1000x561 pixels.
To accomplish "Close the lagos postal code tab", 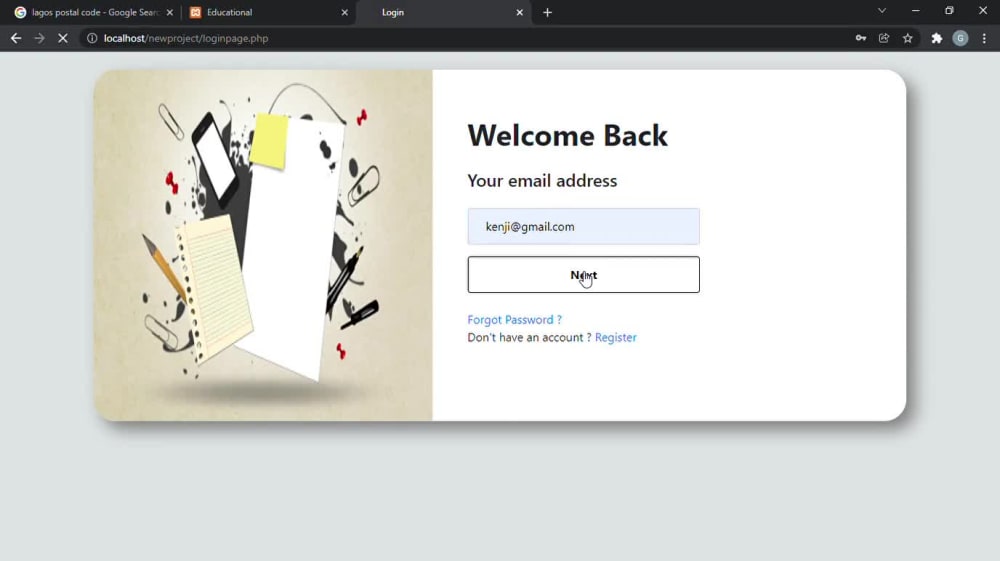I will pyautogui.click(x=170, y=12).
